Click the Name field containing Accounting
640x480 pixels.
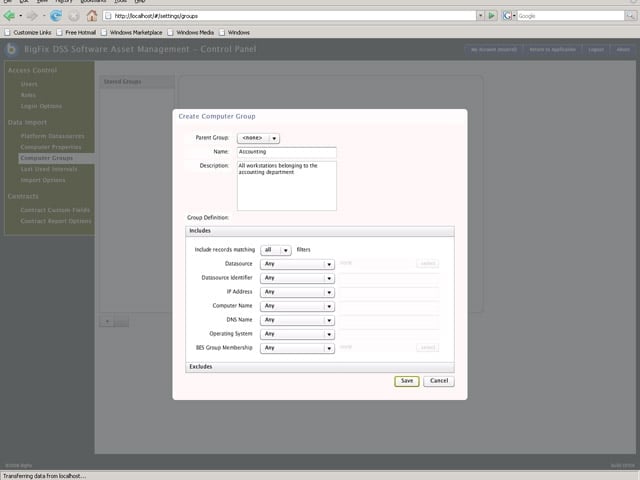pos(287,152)
